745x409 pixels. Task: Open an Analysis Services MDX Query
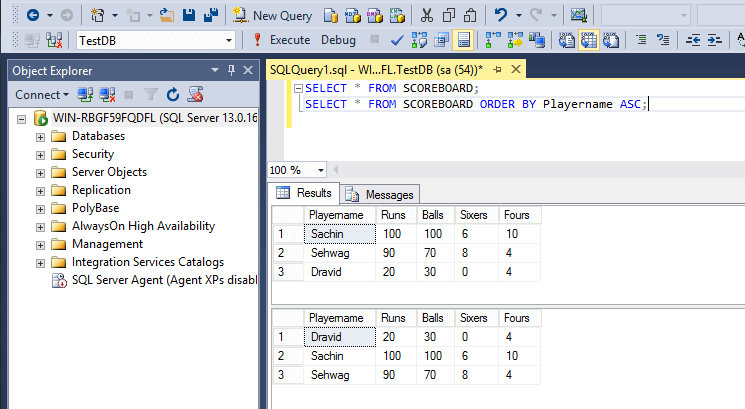click(x=353, y=16)
